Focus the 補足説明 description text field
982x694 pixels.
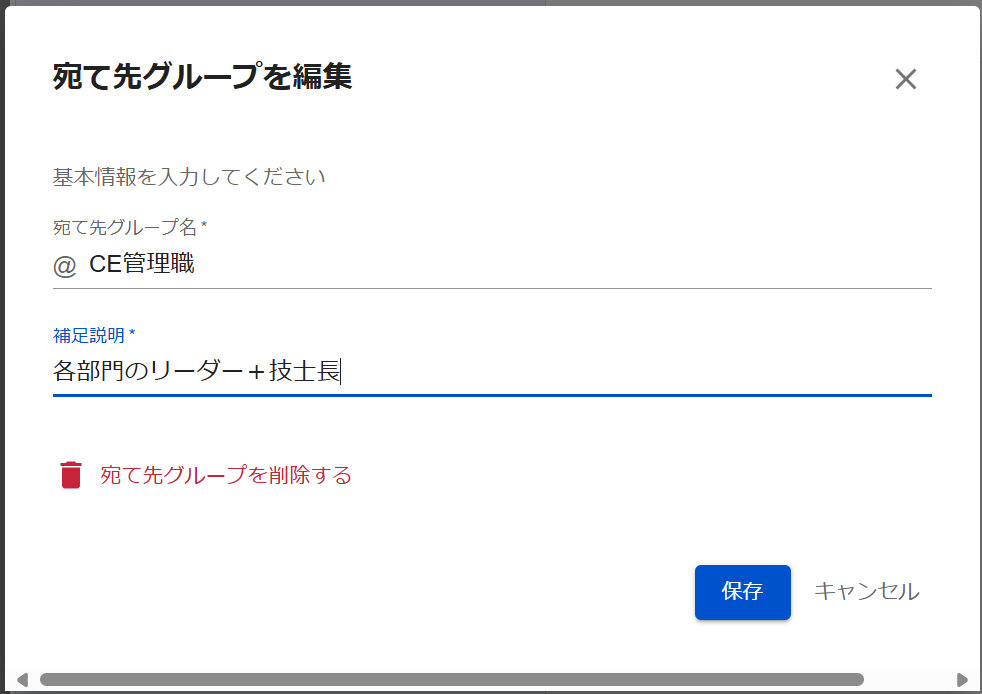click(x=600, y=372)
